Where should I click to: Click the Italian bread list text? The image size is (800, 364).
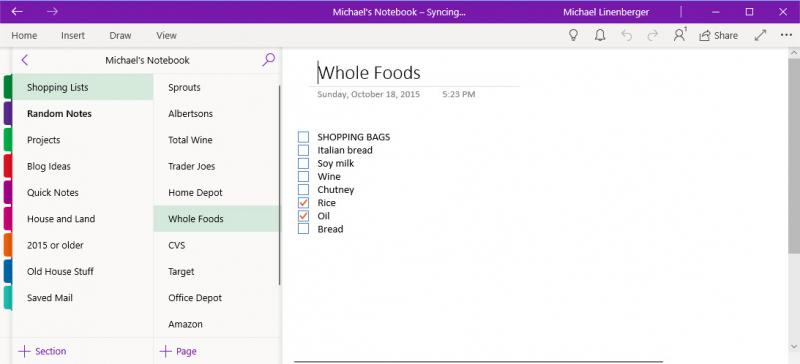point(345,150)
